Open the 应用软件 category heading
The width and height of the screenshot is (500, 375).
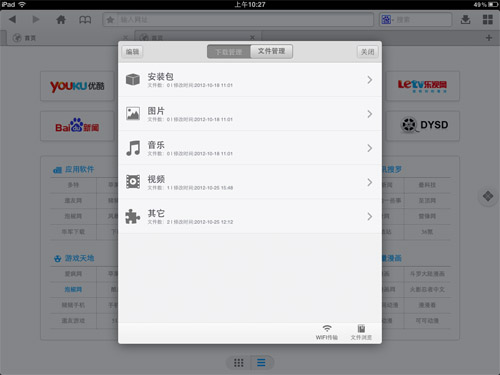pyautogui.click(x=74, y=169)
